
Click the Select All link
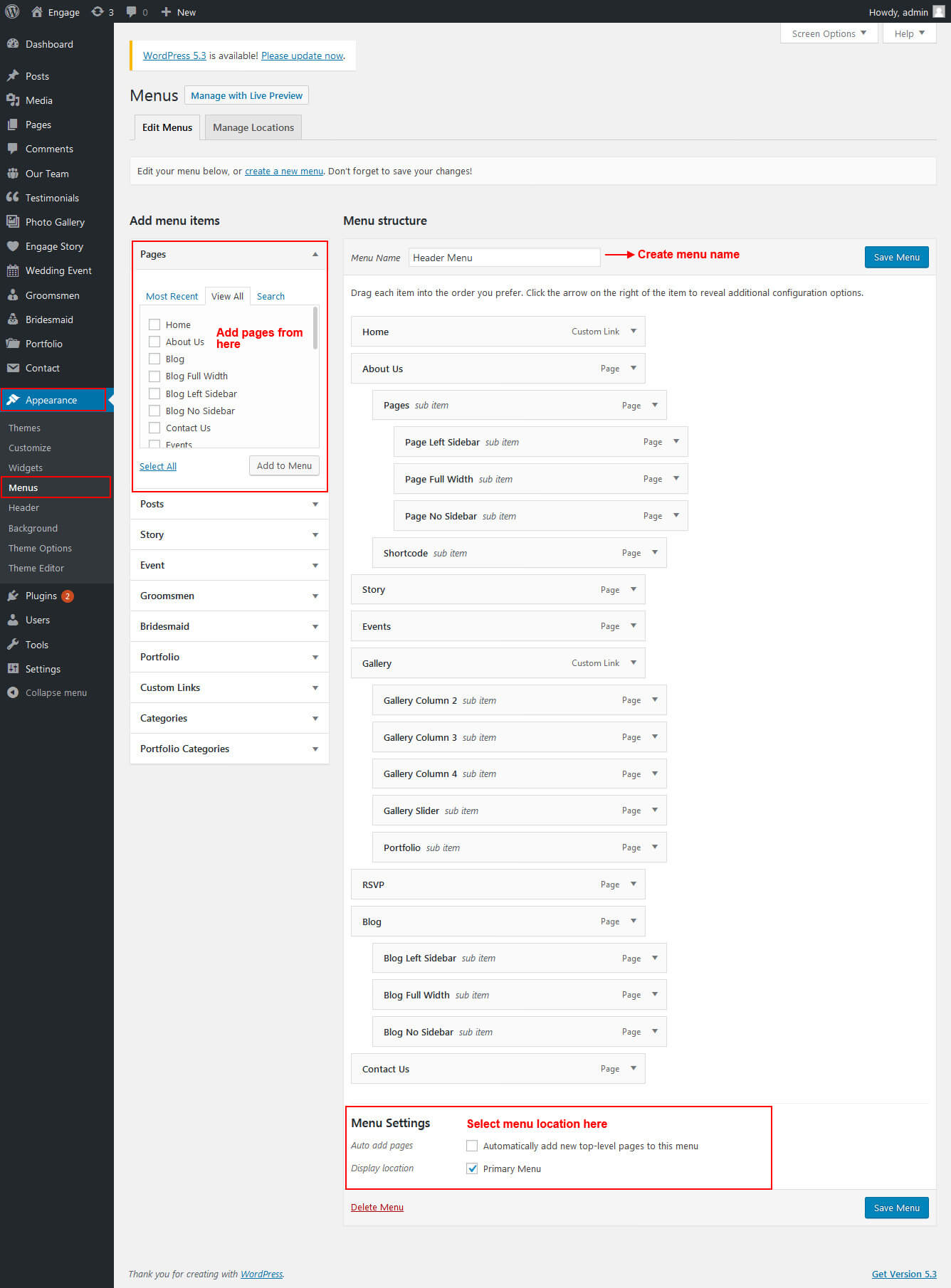click(x=158, y=466)
